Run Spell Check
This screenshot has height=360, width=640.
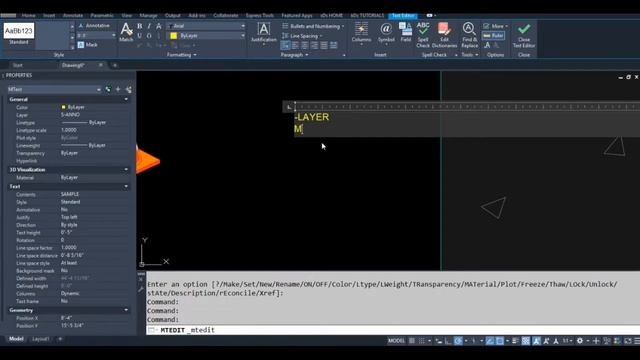423,35
